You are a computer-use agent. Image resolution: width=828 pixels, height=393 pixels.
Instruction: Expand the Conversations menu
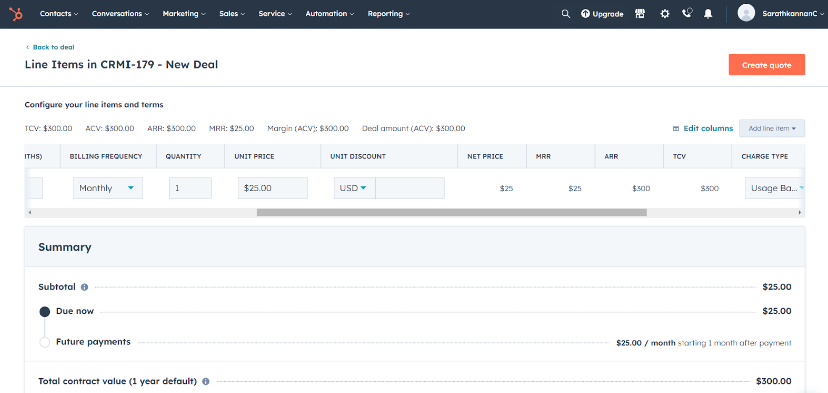[x=120, y=14]
